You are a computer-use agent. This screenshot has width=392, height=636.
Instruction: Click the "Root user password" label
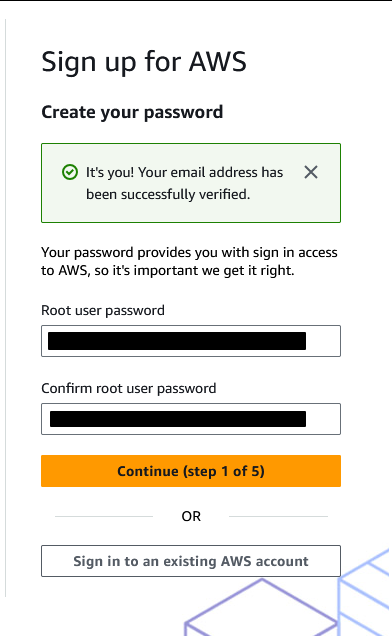(103, 311)
